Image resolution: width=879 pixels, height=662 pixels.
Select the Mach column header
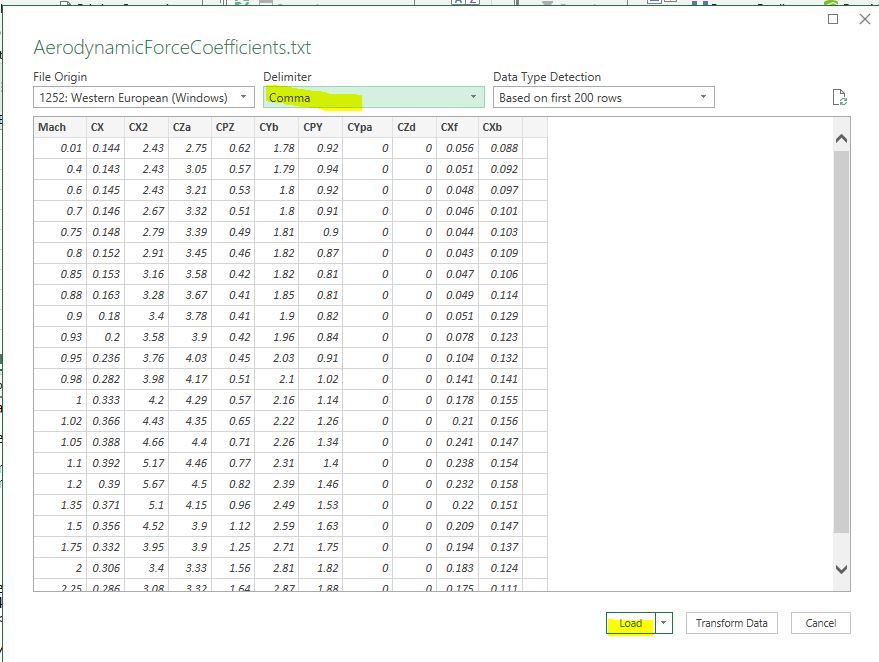tap(52, 127)
